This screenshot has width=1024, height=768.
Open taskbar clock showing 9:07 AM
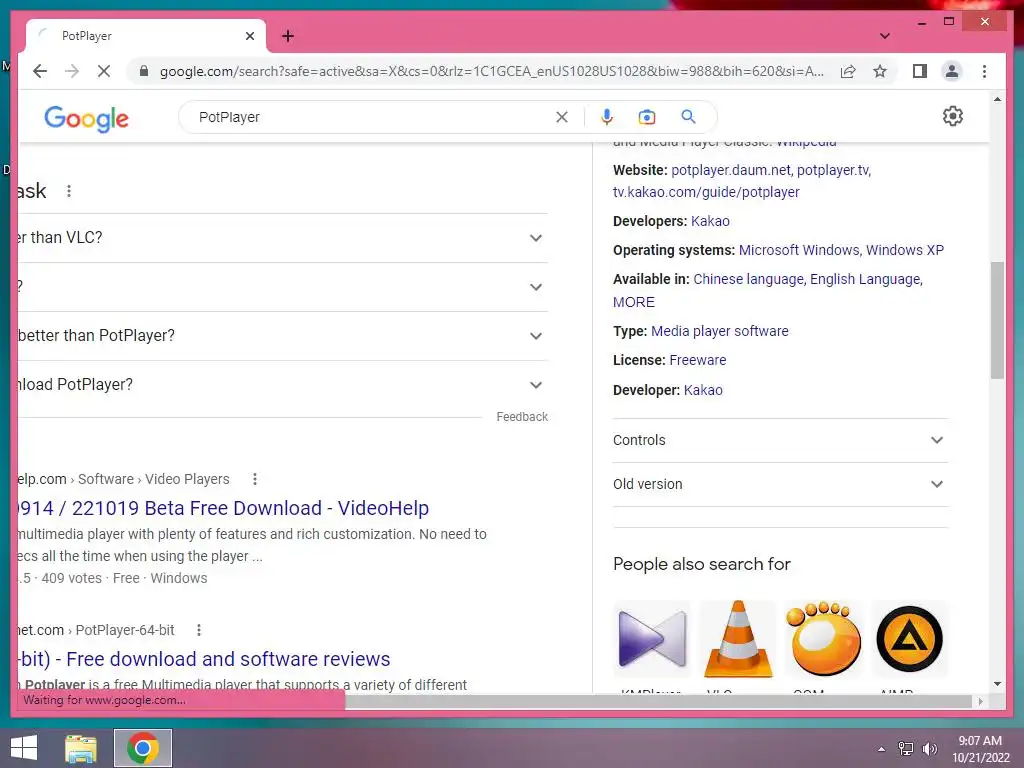pyautogui.click(x=980, y=749)
